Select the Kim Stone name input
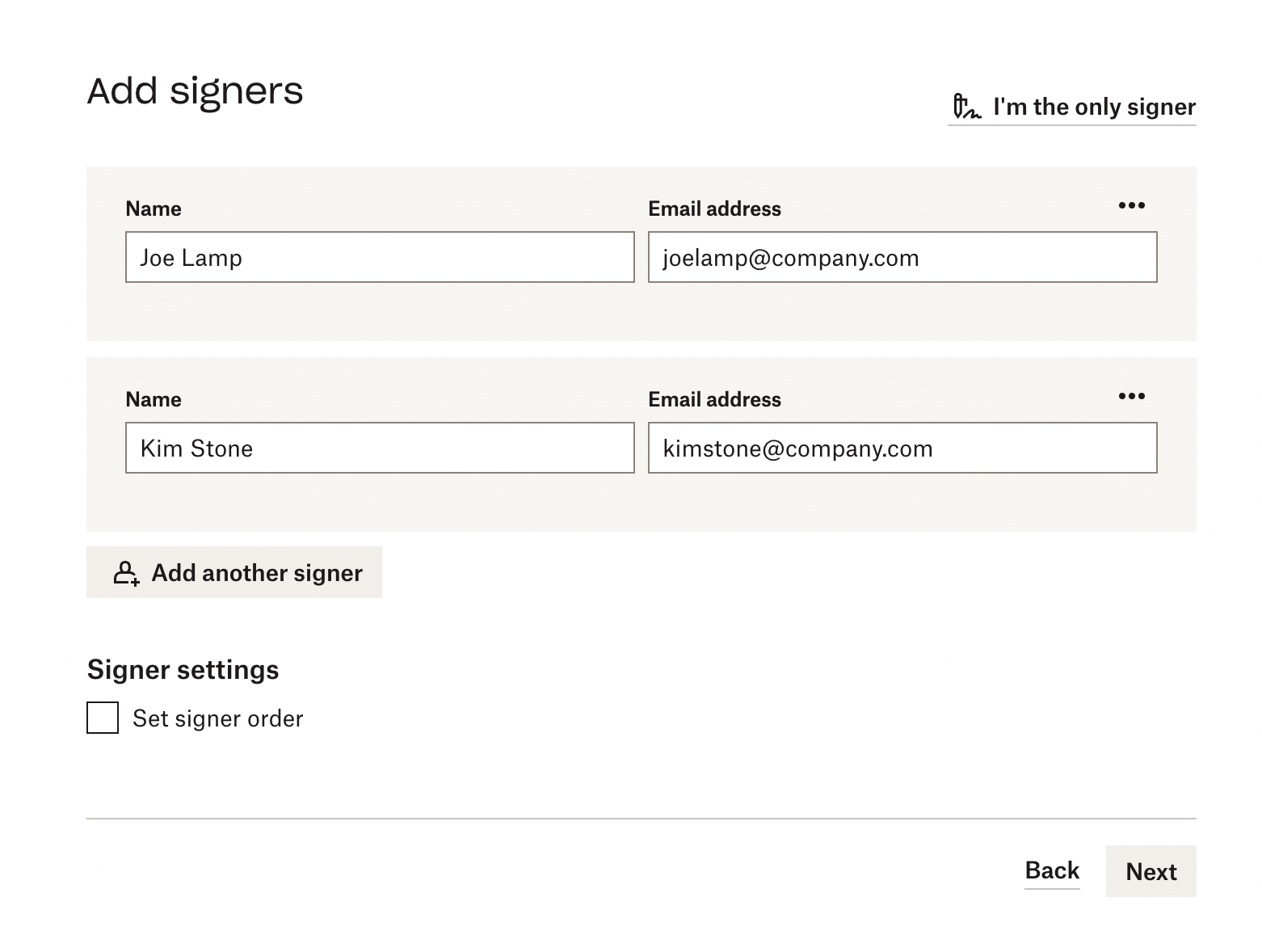This screenshot has width=1262, height=952. pos(380,448)
